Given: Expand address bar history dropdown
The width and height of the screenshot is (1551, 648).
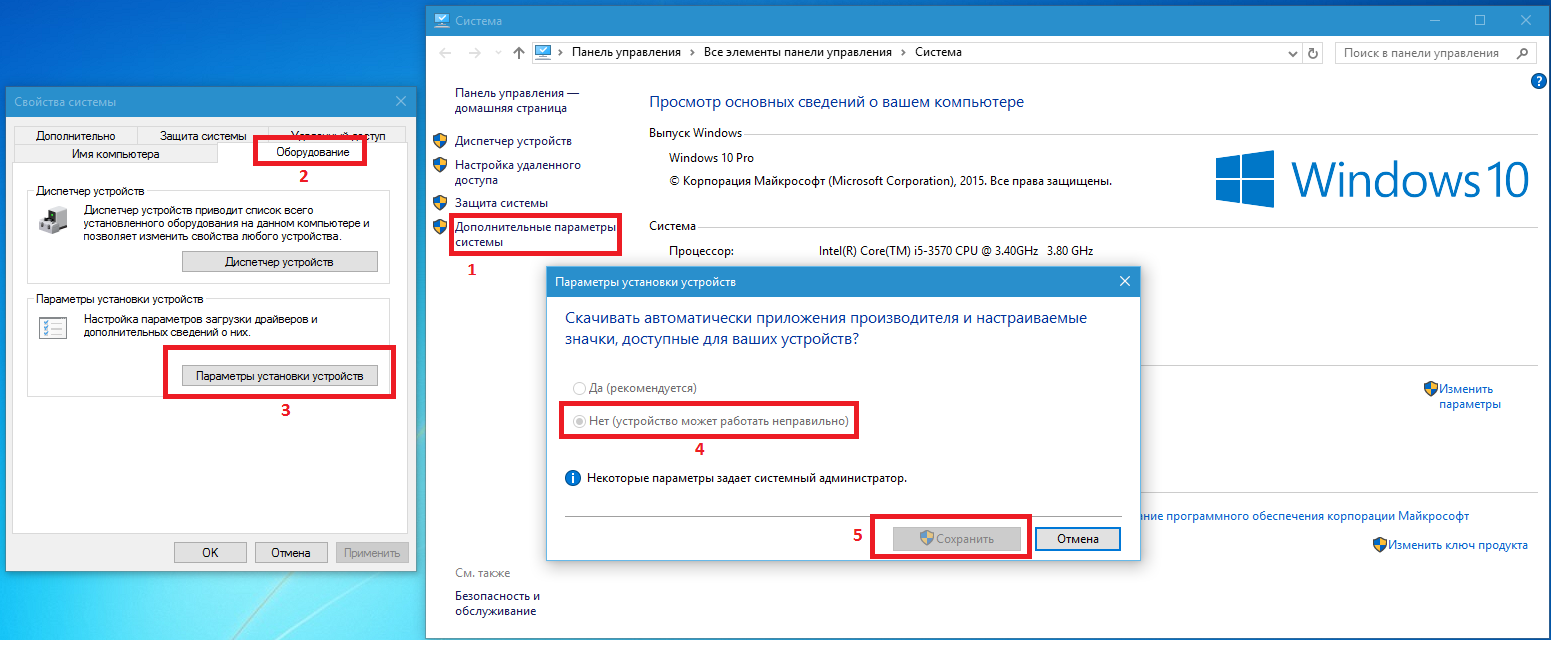Looking at the screenshot, I should click(x=1292, y=52).
